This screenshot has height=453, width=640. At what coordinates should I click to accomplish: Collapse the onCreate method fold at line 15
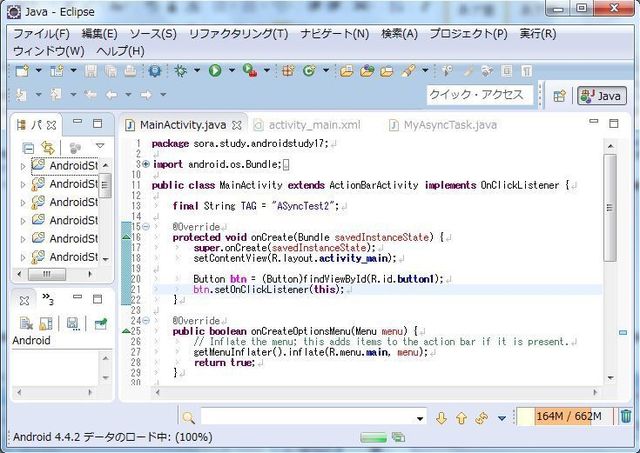tap(146, 226)
